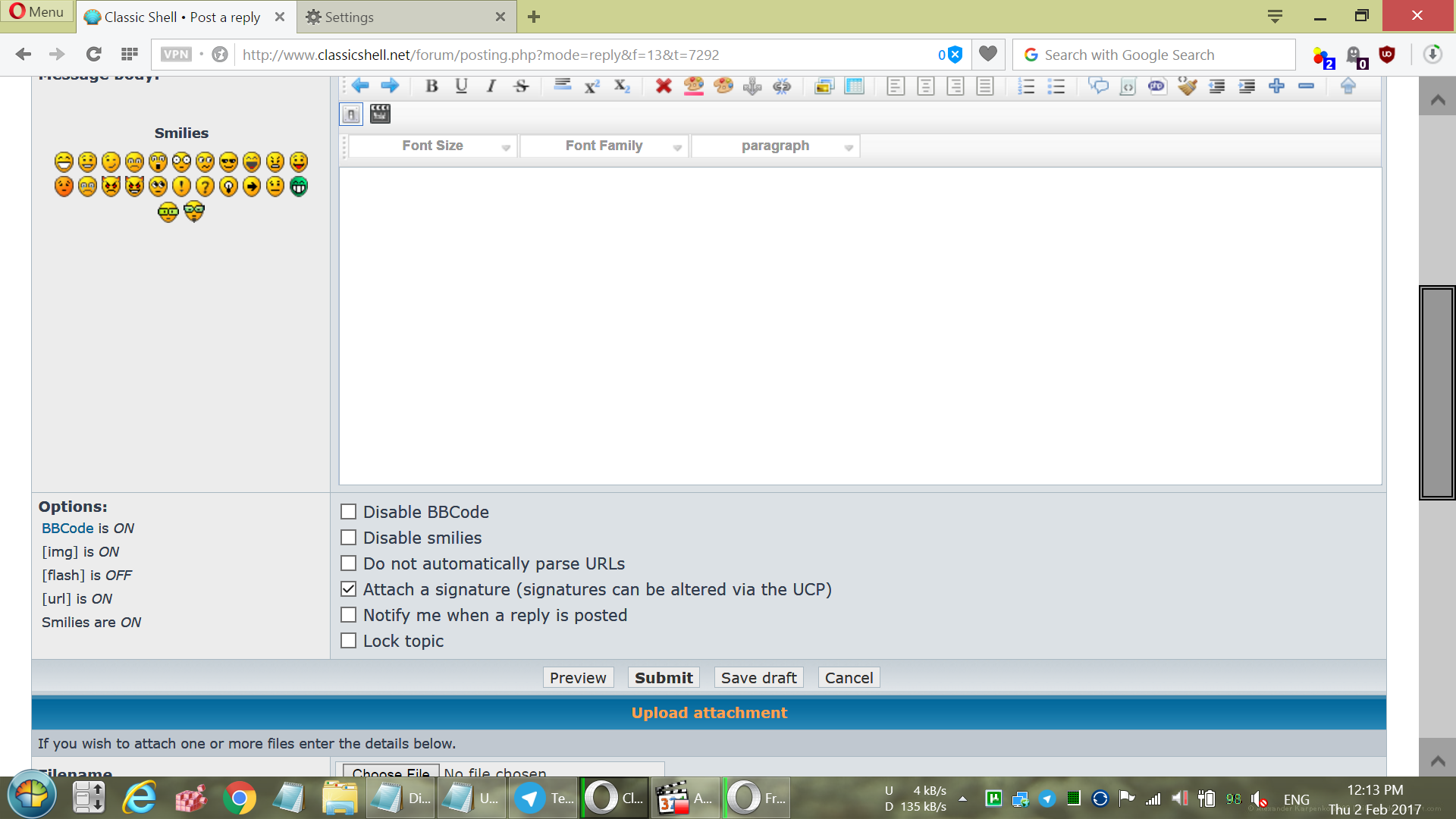This screenshot has width=1456, height=819.
Task: Open the paragraph format dropdown
Action: [776, 146]
